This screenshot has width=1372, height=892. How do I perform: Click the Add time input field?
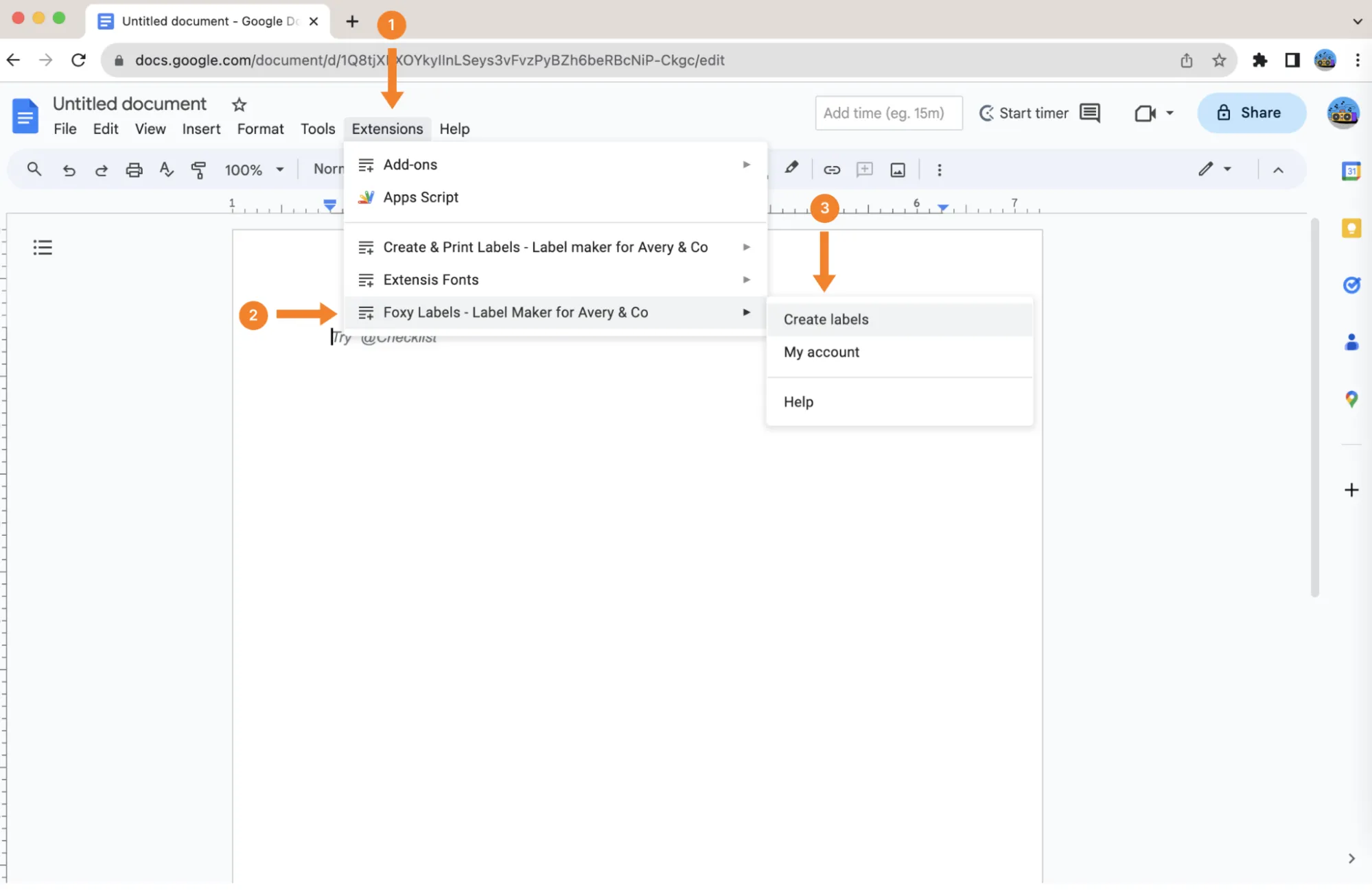(x=888, y=113)
